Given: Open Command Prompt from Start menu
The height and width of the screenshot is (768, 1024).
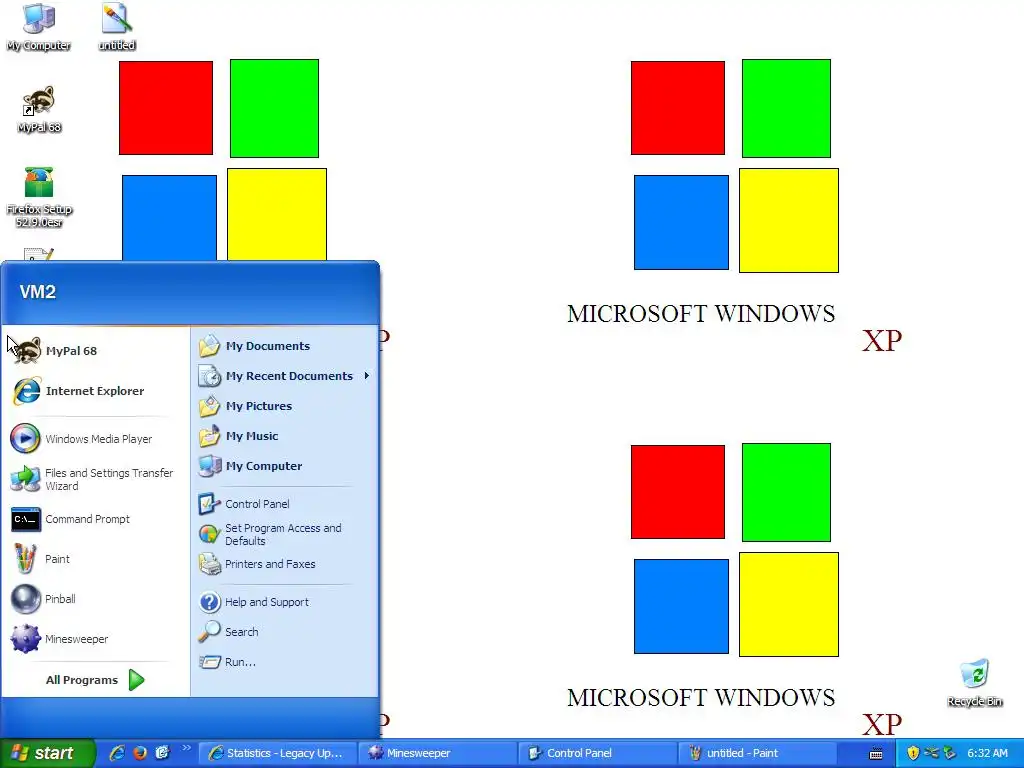Looking at the screenshot, I should [95, 519].
